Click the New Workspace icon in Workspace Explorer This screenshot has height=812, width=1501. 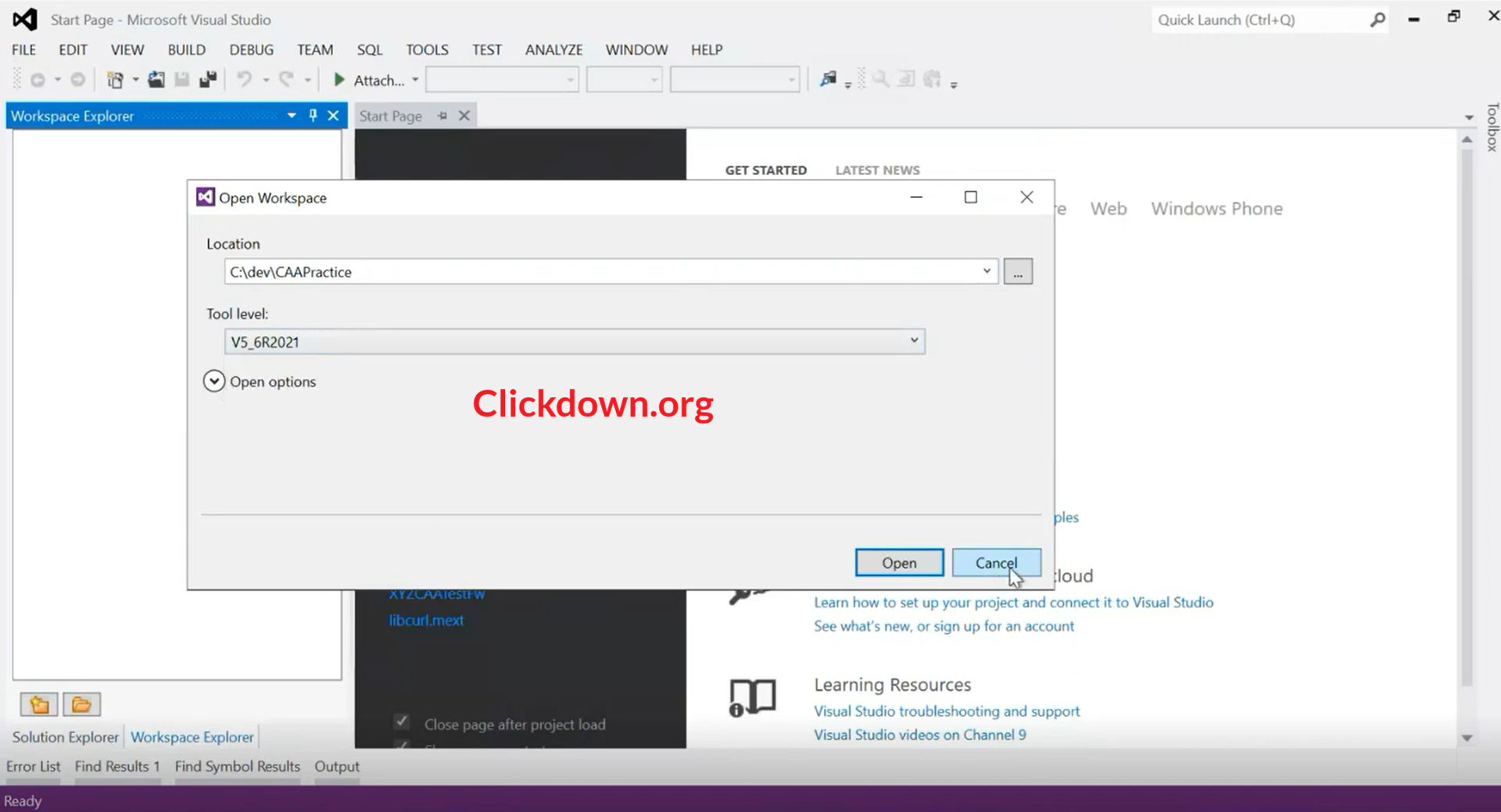pos(39,705)
